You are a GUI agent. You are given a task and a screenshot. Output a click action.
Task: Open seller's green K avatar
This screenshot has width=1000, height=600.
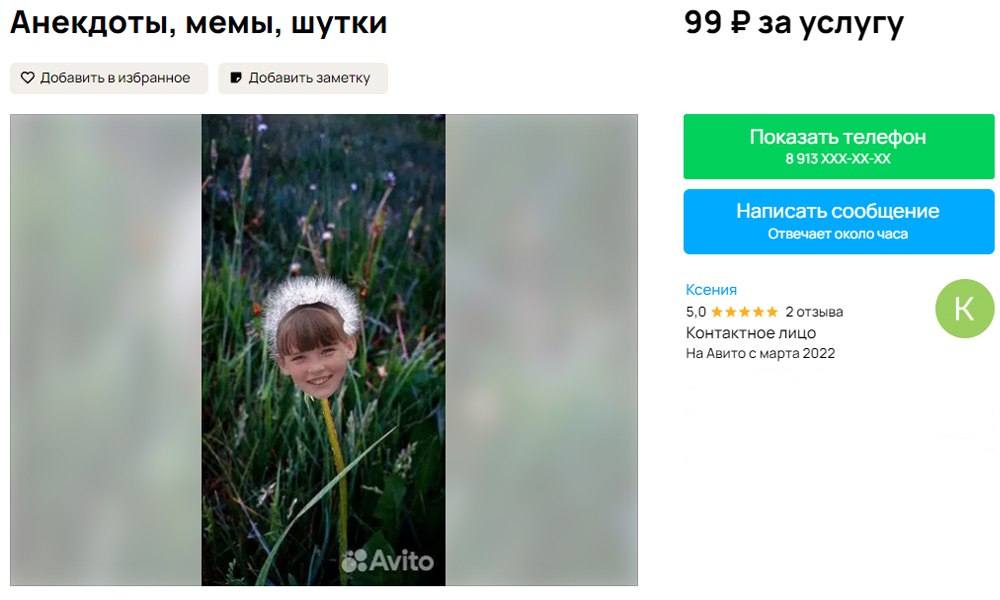click(x=964, y=309)
